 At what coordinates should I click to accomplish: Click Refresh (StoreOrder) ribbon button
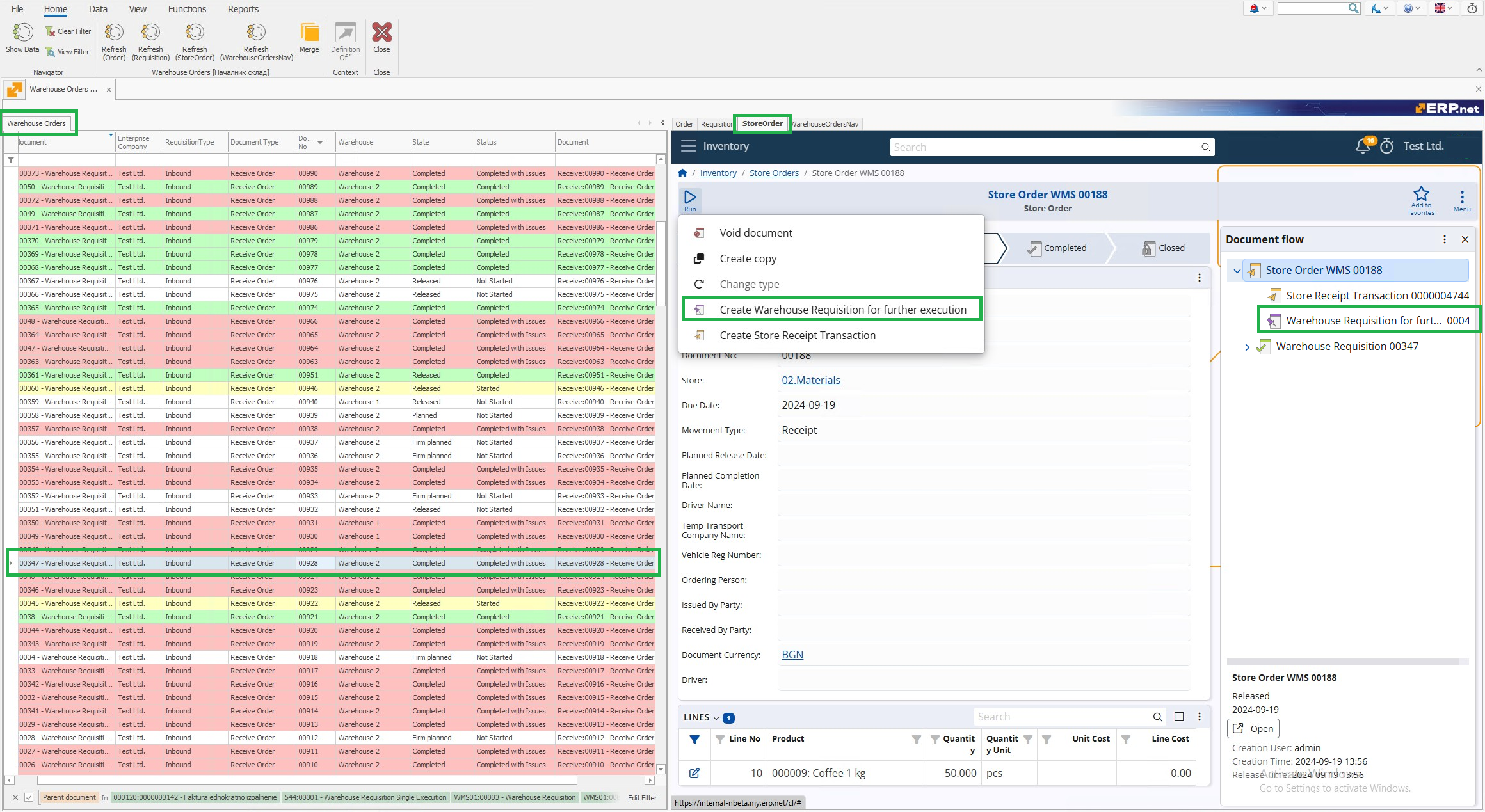[x=195, y=42]
